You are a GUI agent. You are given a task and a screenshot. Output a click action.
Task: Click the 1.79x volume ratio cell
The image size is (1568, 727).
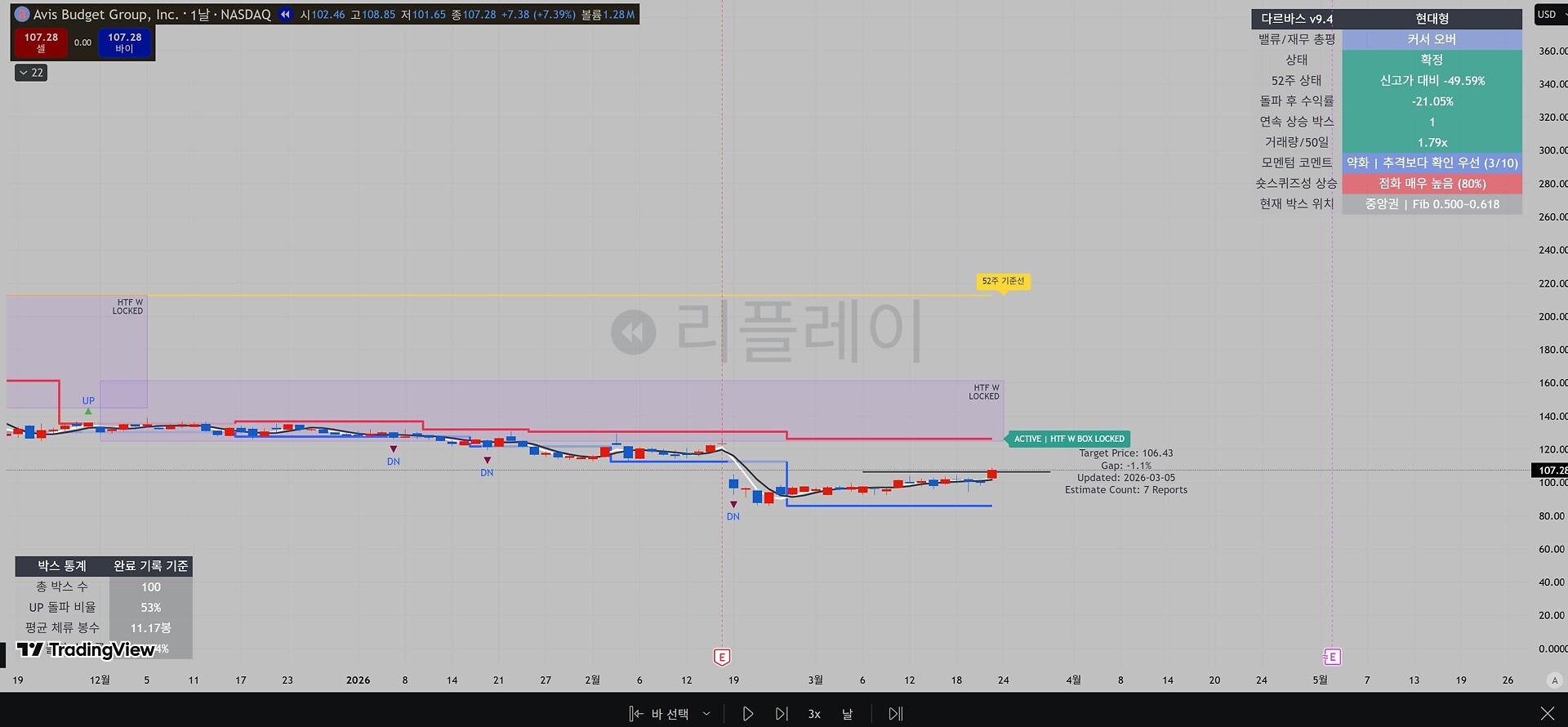tap(1432, 142)
